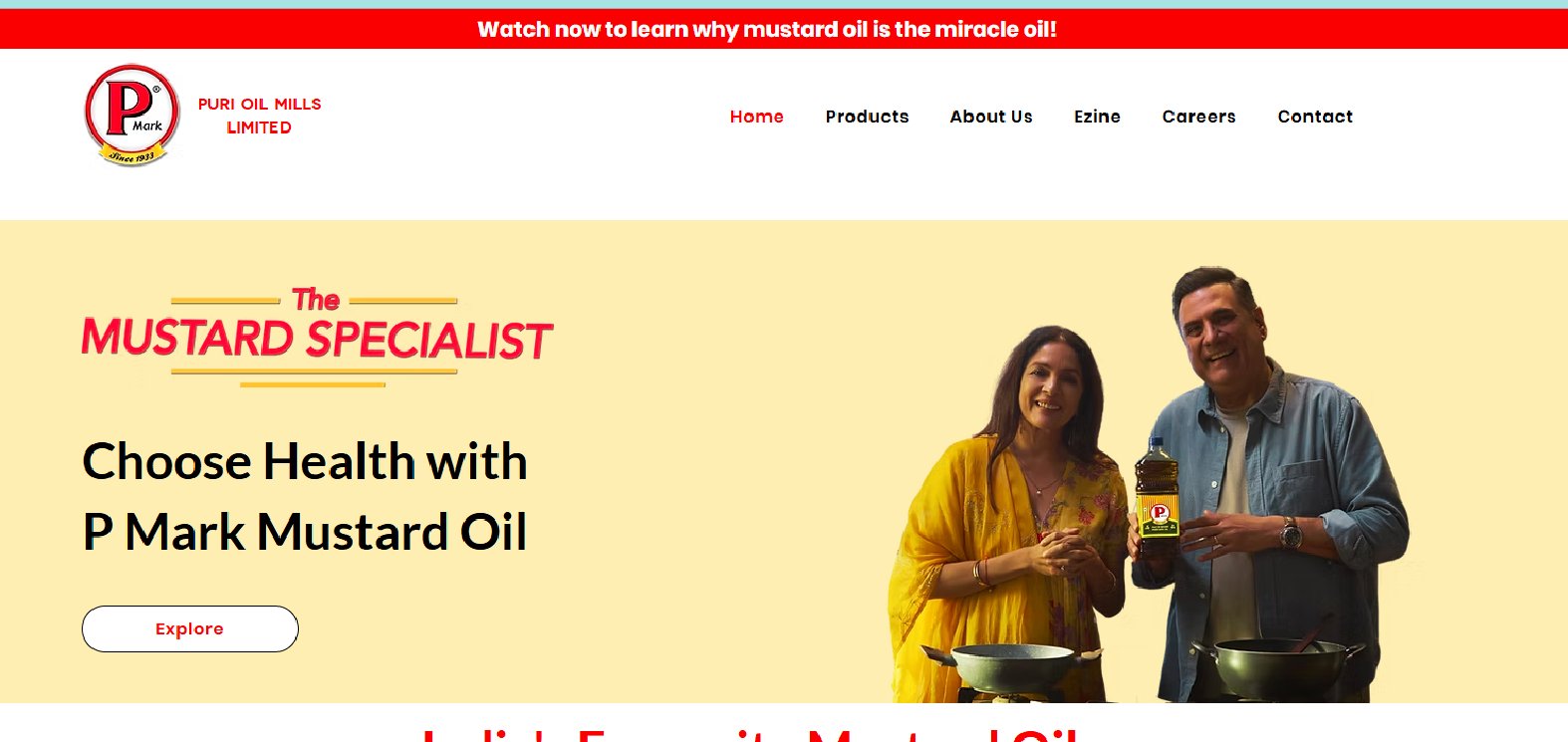Click The Mustard Specialist logo graphic
This screenshot has width=1568, height=742.
coord(317,337)
